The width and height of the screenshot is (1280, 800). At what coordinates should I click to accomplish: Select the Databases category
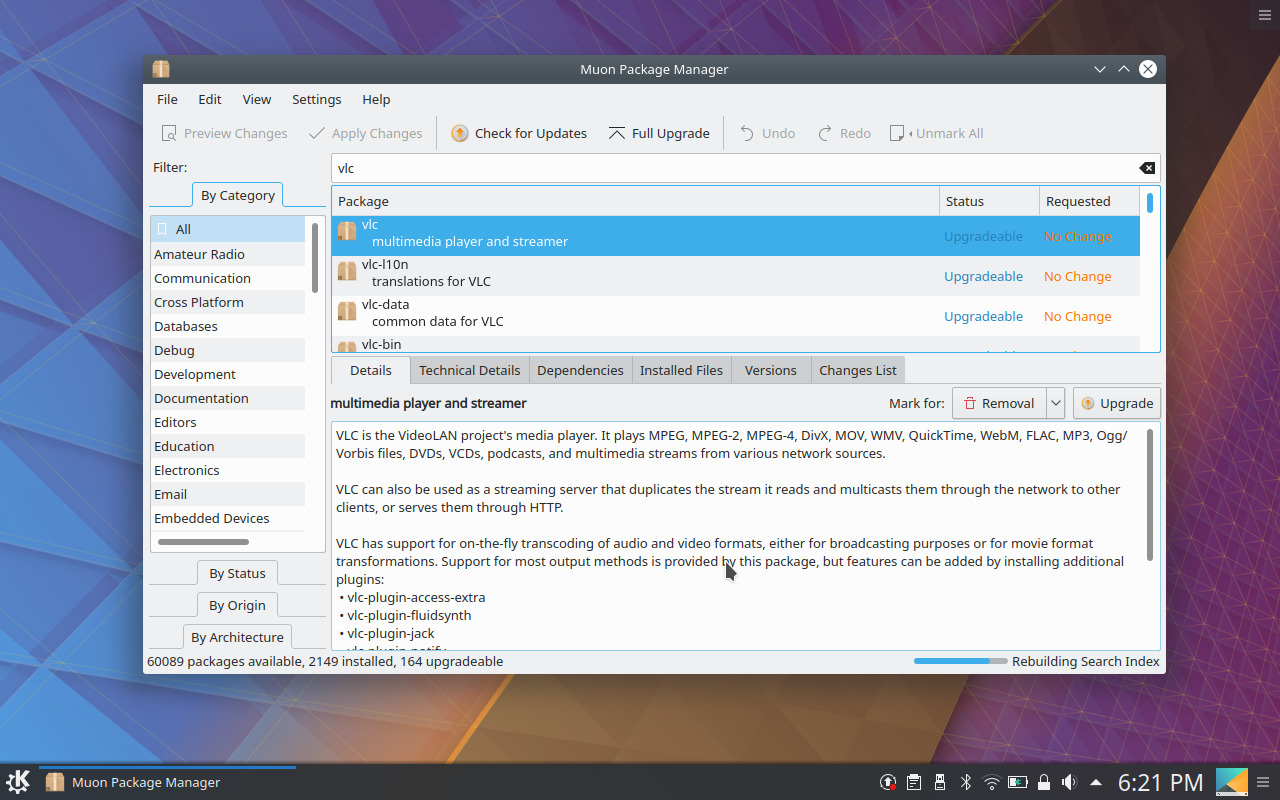(228, 326)
